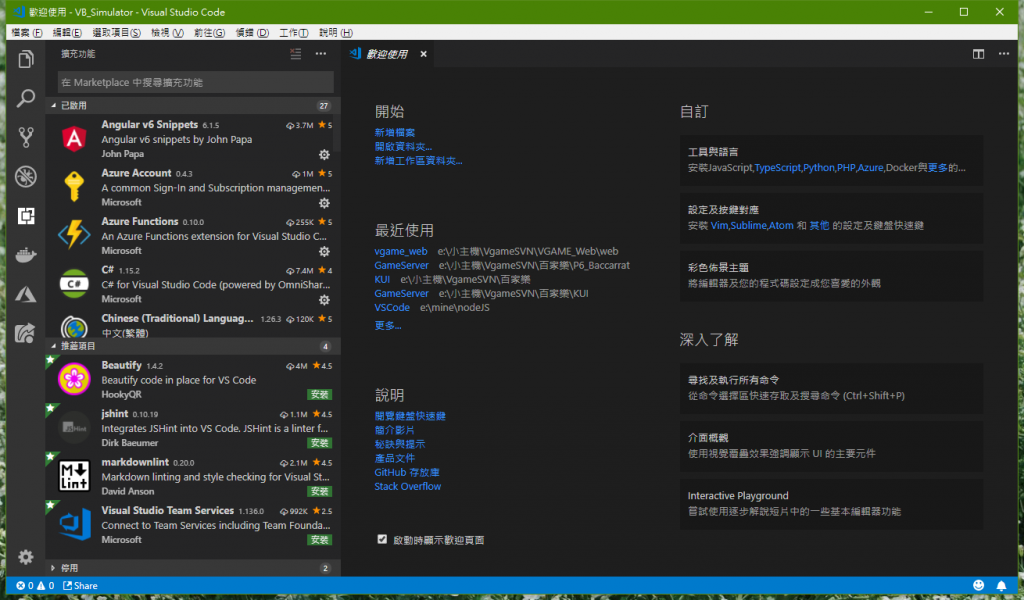Click the Stack Overflow help link
The image size is (1024, 600).
tap(408, 486)
